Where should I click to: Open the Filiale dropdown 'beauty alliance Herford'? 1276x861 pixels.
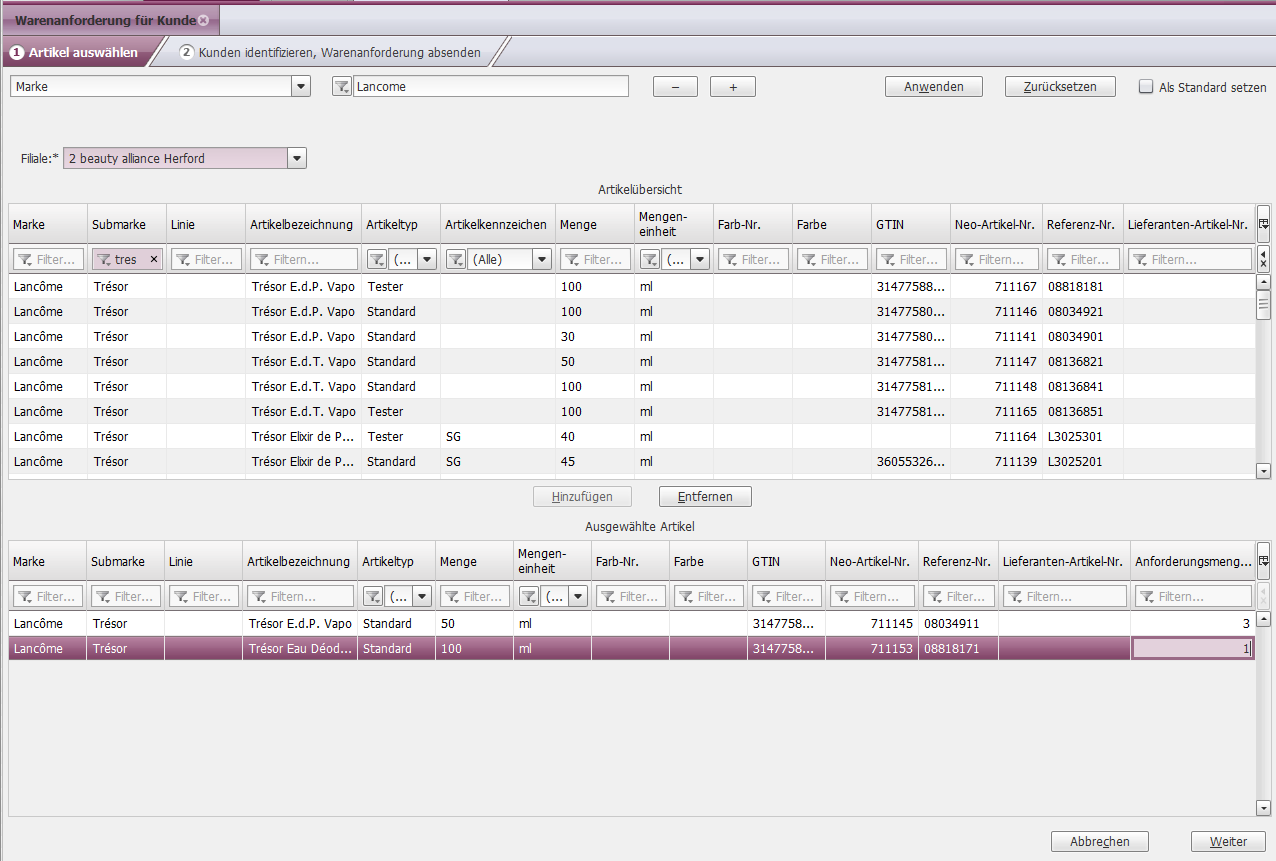pos(296,158)
